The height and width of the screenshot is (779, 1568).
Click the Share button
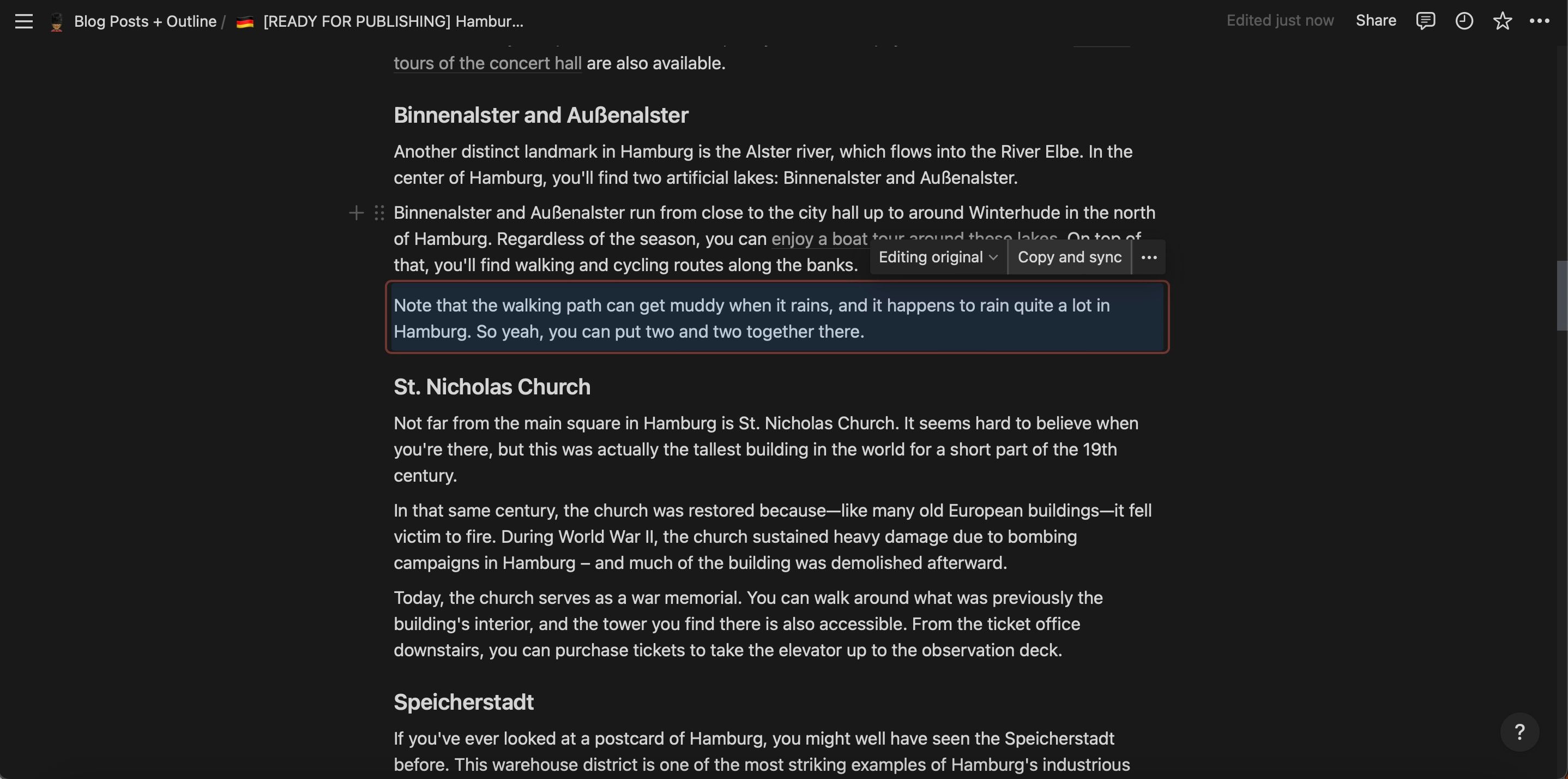click(x=1376, y=21)
